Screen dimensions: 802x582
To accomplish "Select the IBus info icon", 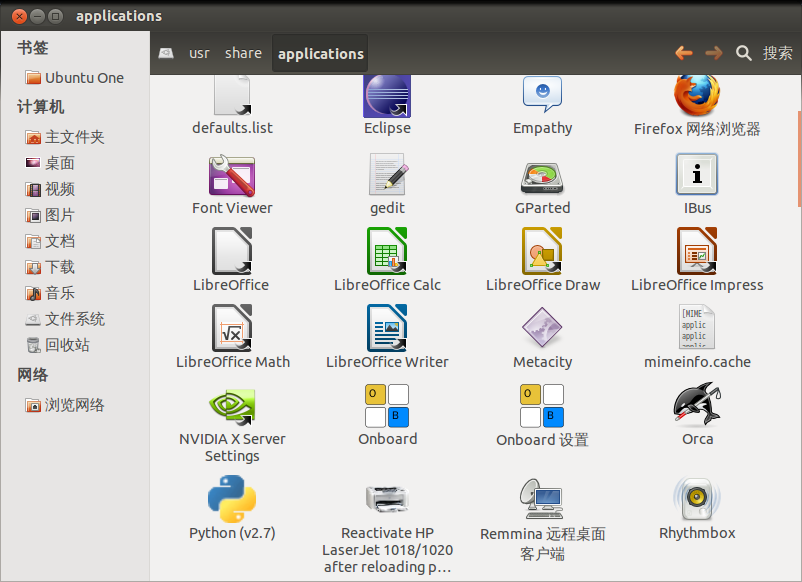I will pos(697,174).
